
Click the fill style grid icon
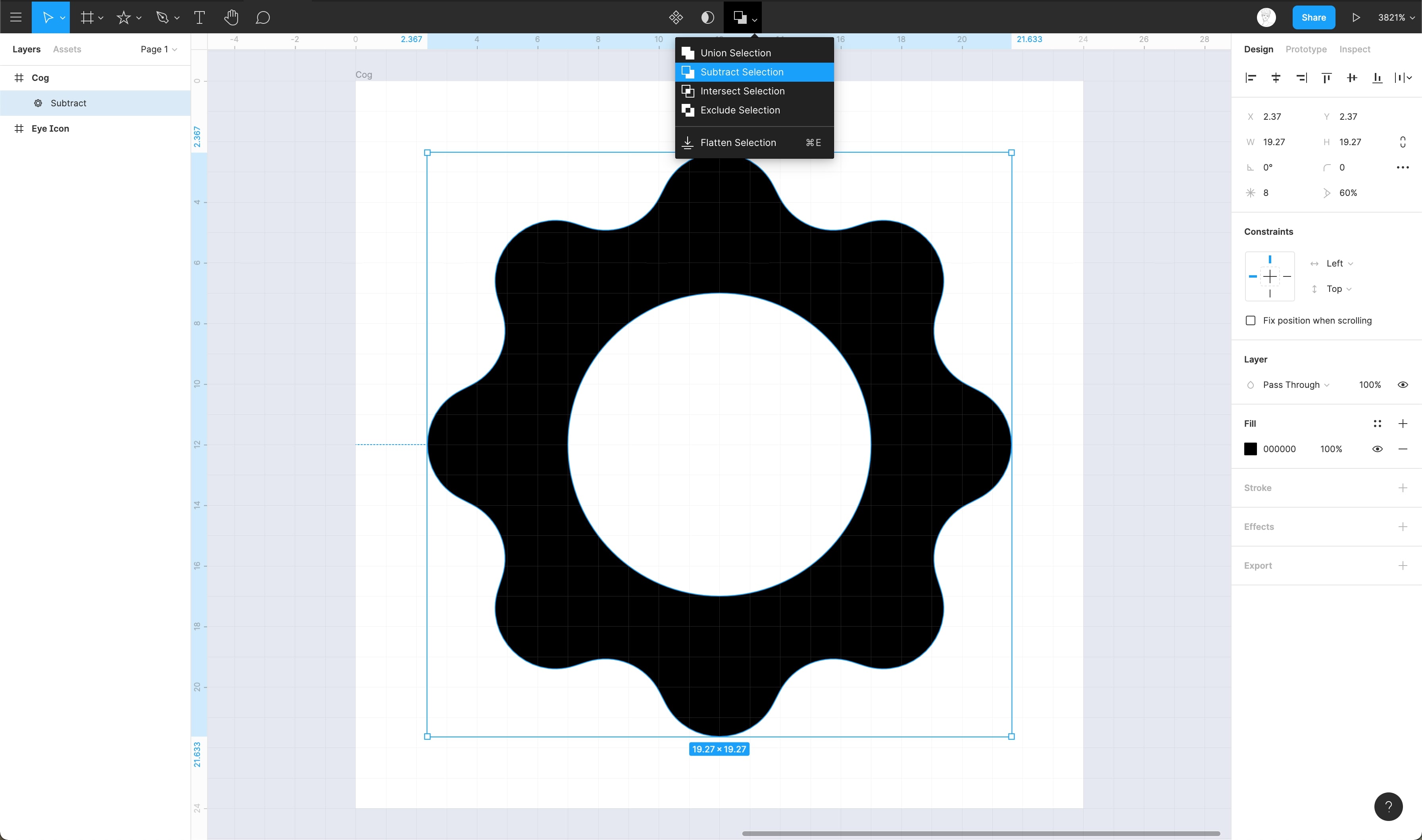point(1377,424)
